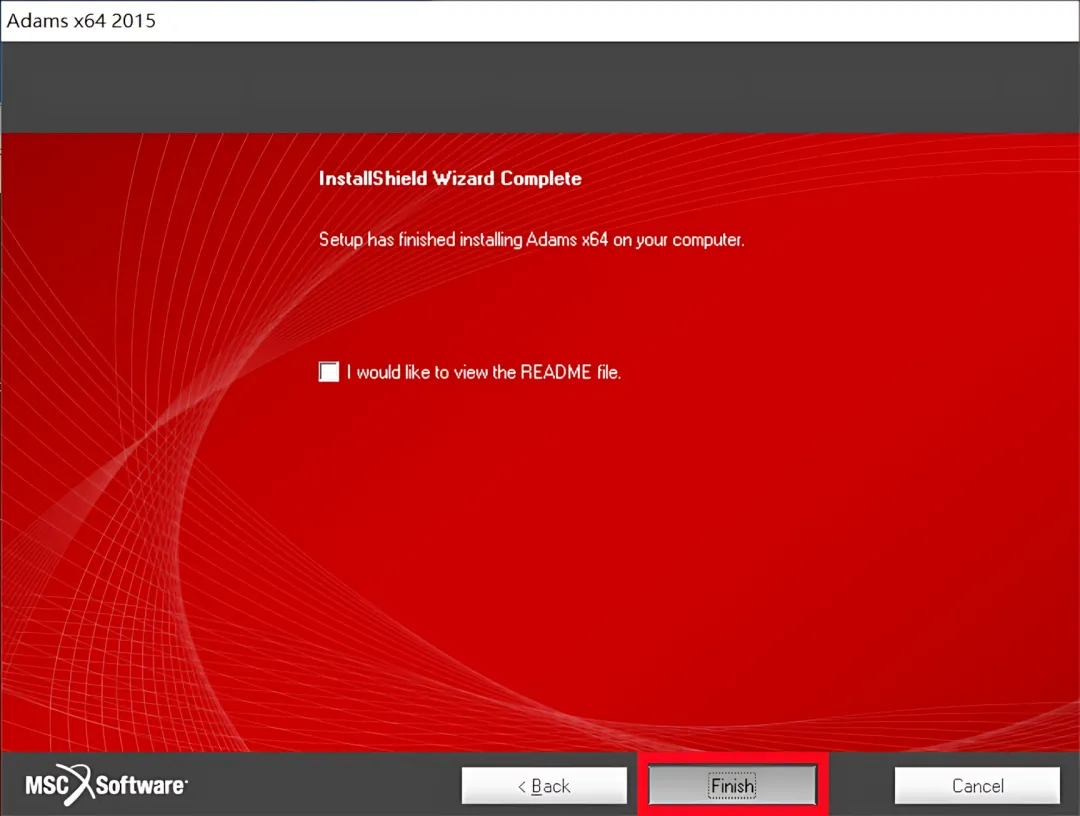Enable the view README file checkbox
Image resolution: width=1080 pixels, height=816 pixels.
(x=329, y=372)
